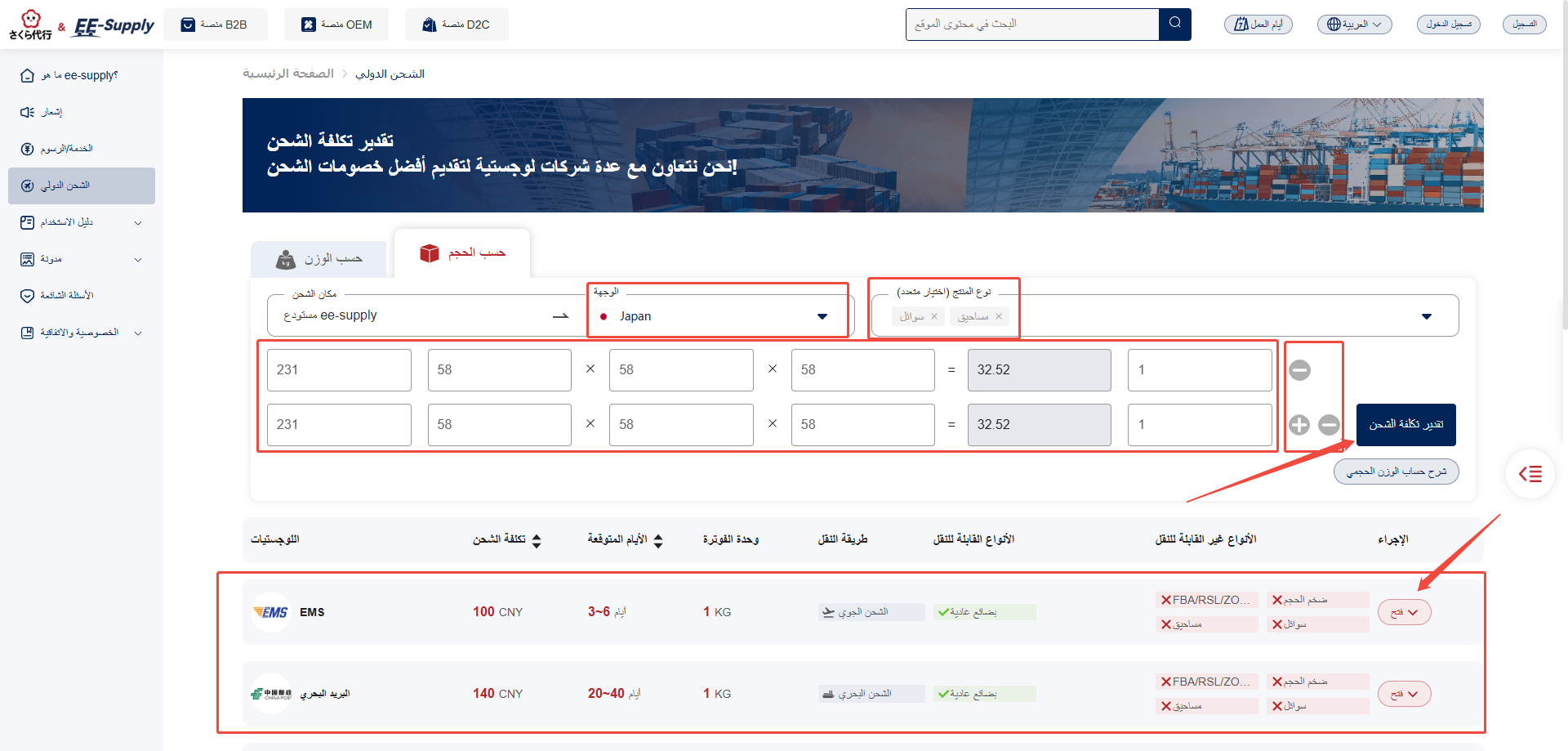Click the floating red menu list icon
The width and height of the screenshot is (1568, 751).
click(x=1530, y=474)
